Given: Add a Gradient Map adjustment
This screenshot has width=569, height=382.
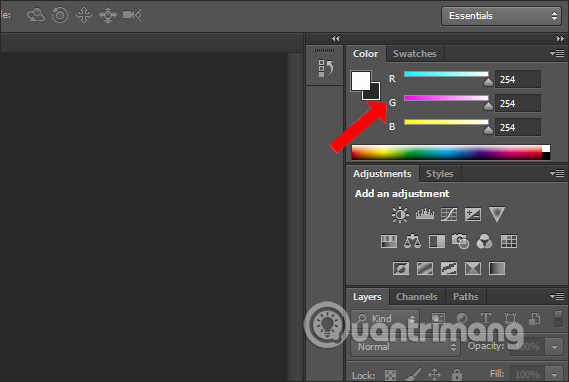Looking at the screenshot, I should coord(497,268).
